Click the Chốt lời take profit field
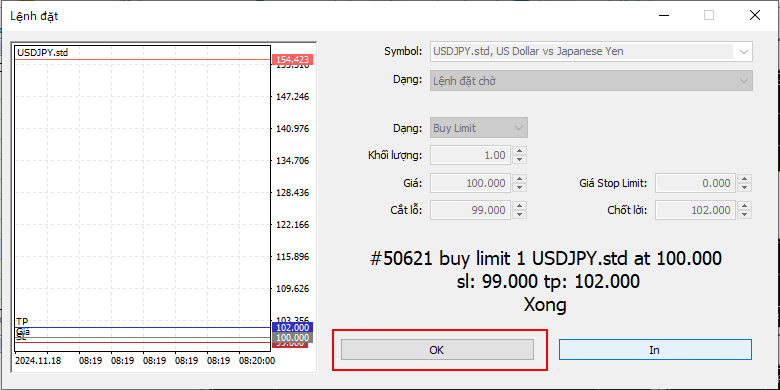The image size is (780, 390). [695, 210]
